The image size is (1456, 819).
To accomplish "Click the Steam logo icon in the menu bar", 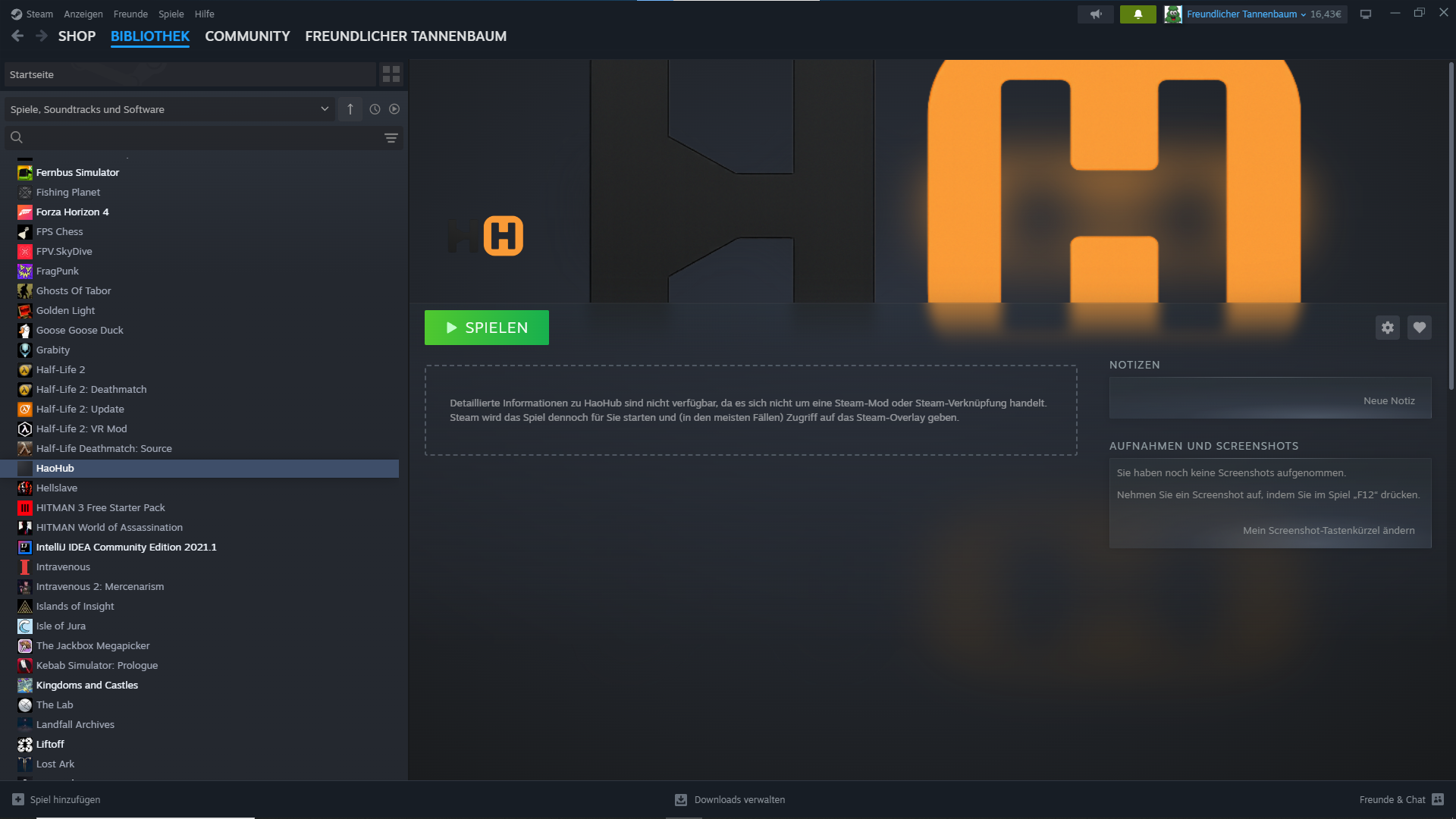I will pos(17,14).
